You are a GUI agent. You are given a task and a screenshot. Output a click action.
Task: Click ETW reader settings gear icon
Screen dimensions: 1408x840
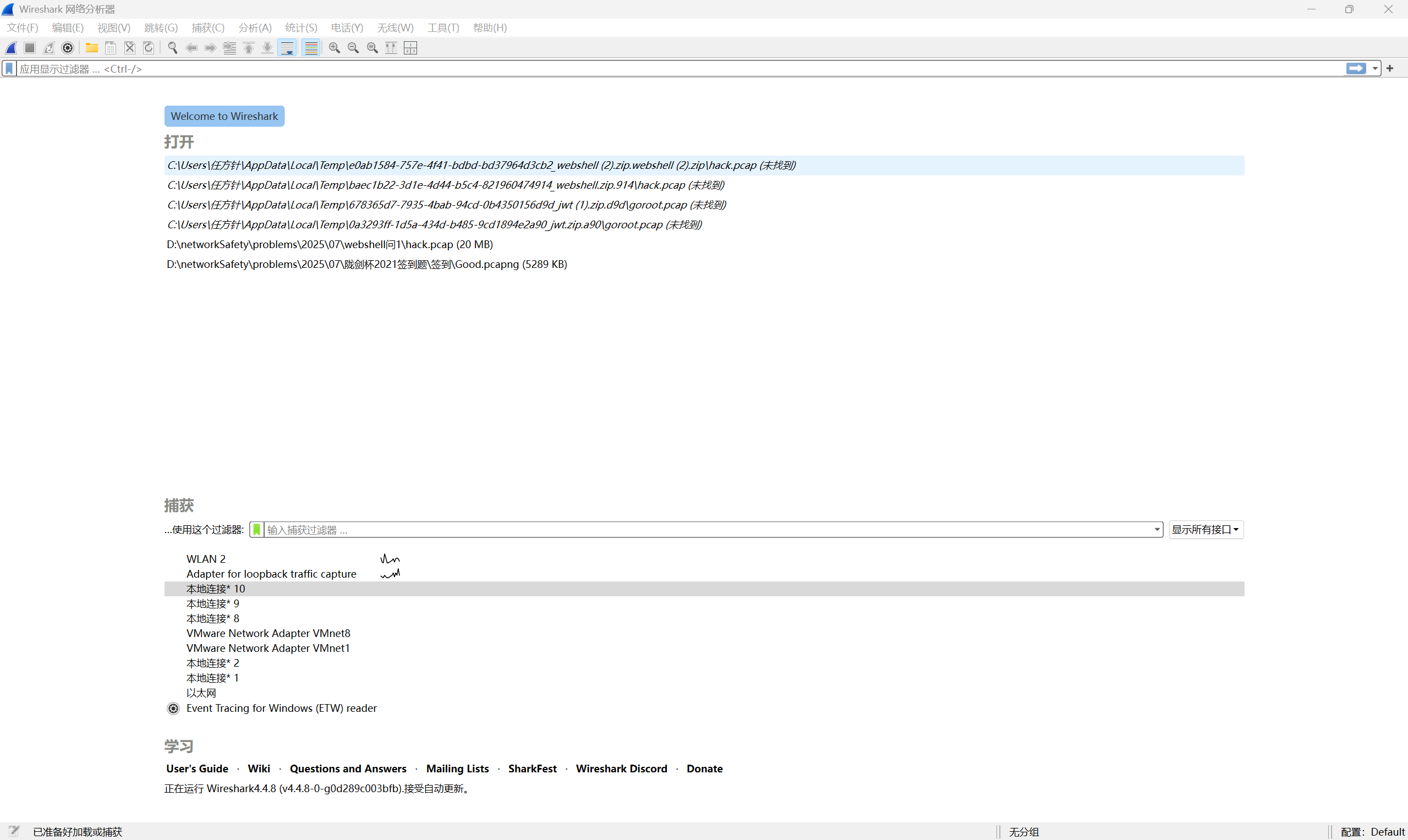coord(173,709)
